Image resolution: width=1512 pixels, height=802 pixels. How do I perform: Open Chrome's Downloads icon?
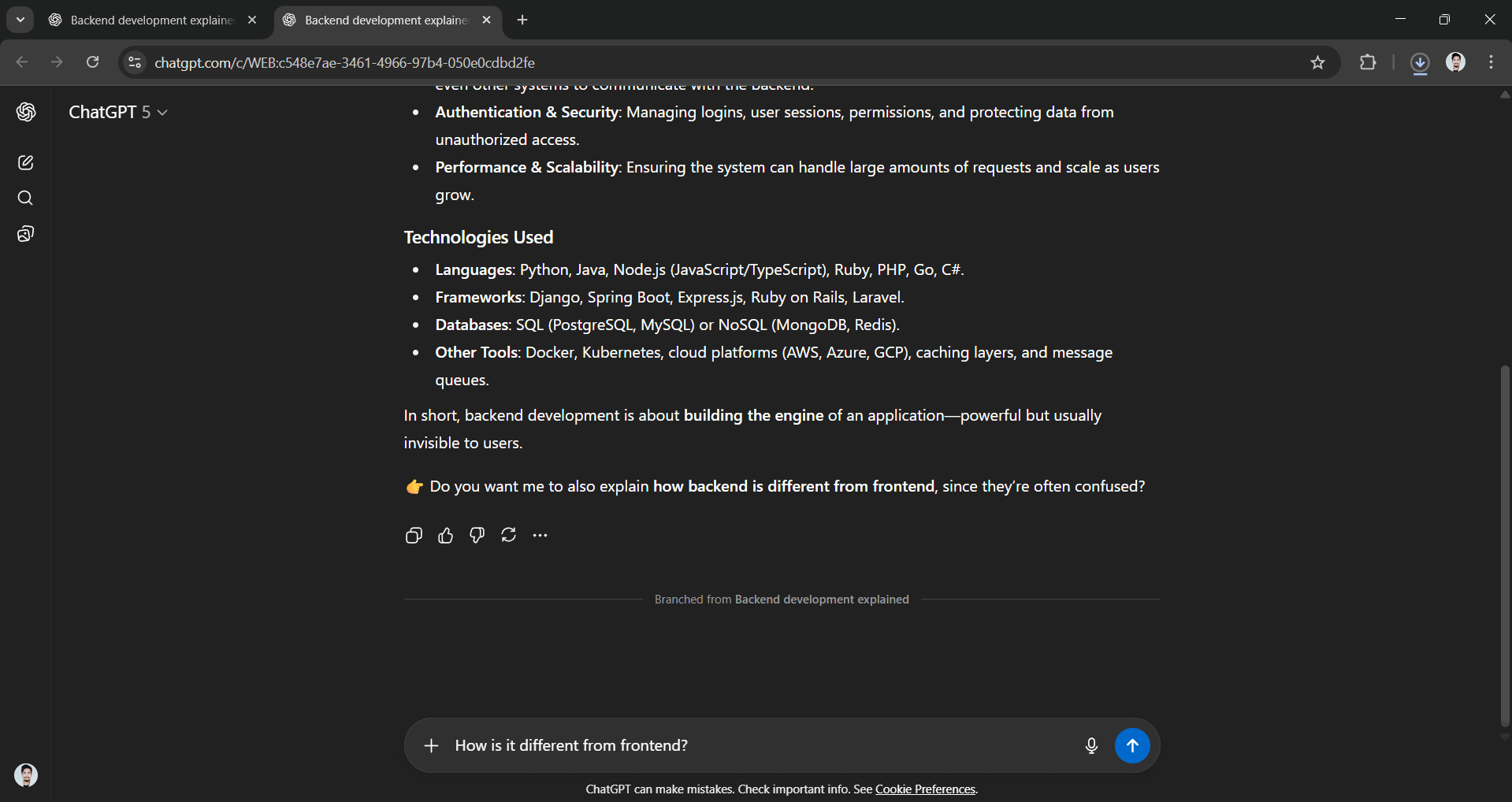pyautogui.click(x=1420, y=62)
